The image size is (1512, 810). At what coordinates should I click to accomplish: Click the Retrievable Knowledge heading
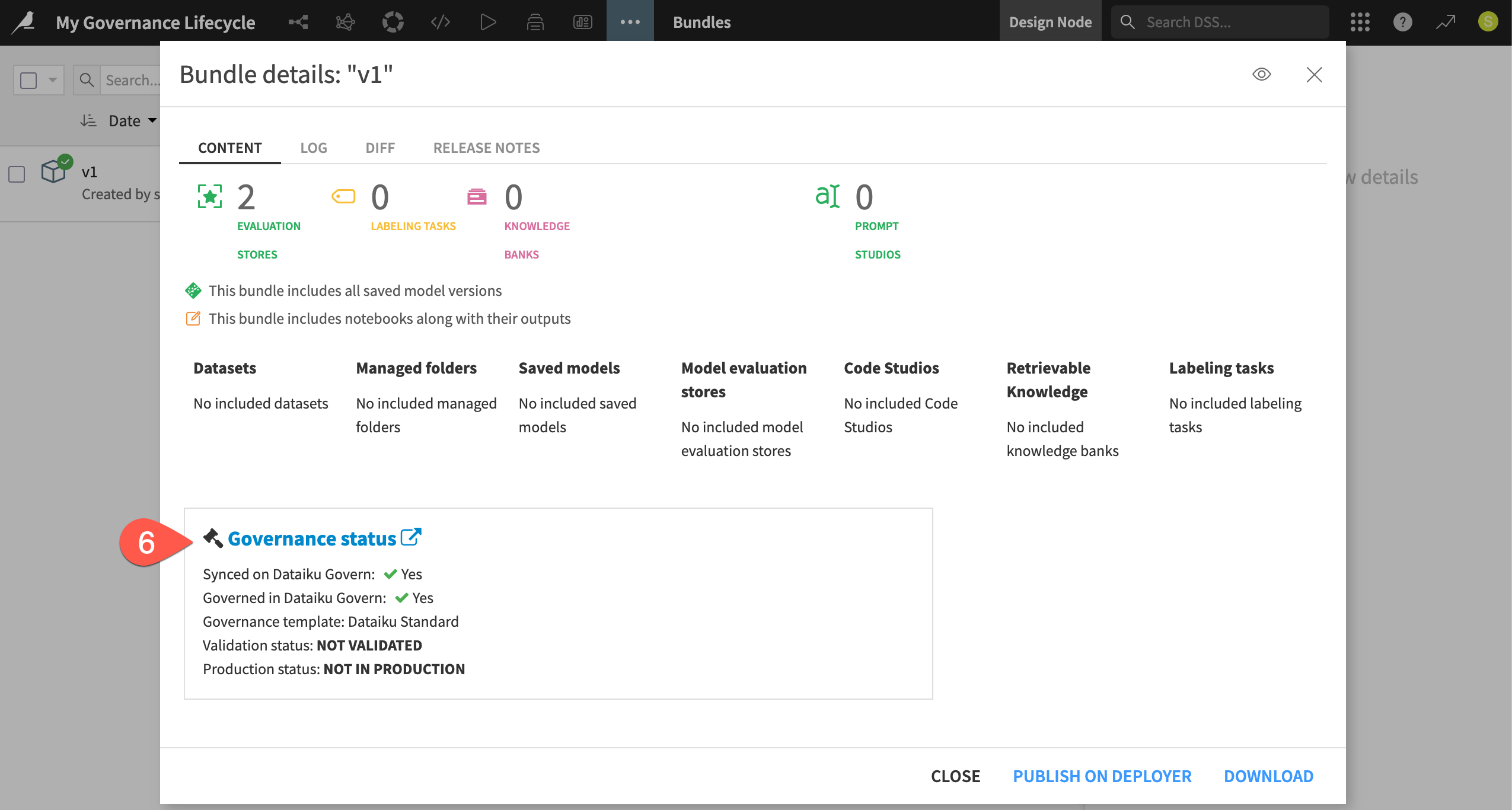1048,380
